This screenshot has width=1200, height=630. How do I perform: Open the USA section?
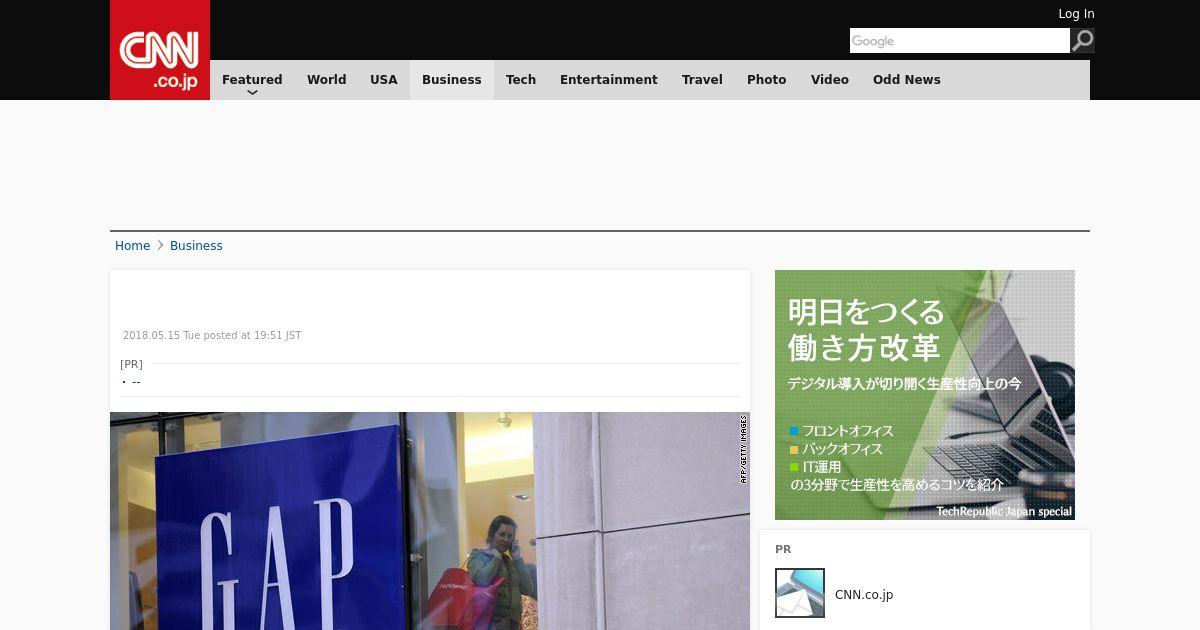tap(384, 80)
